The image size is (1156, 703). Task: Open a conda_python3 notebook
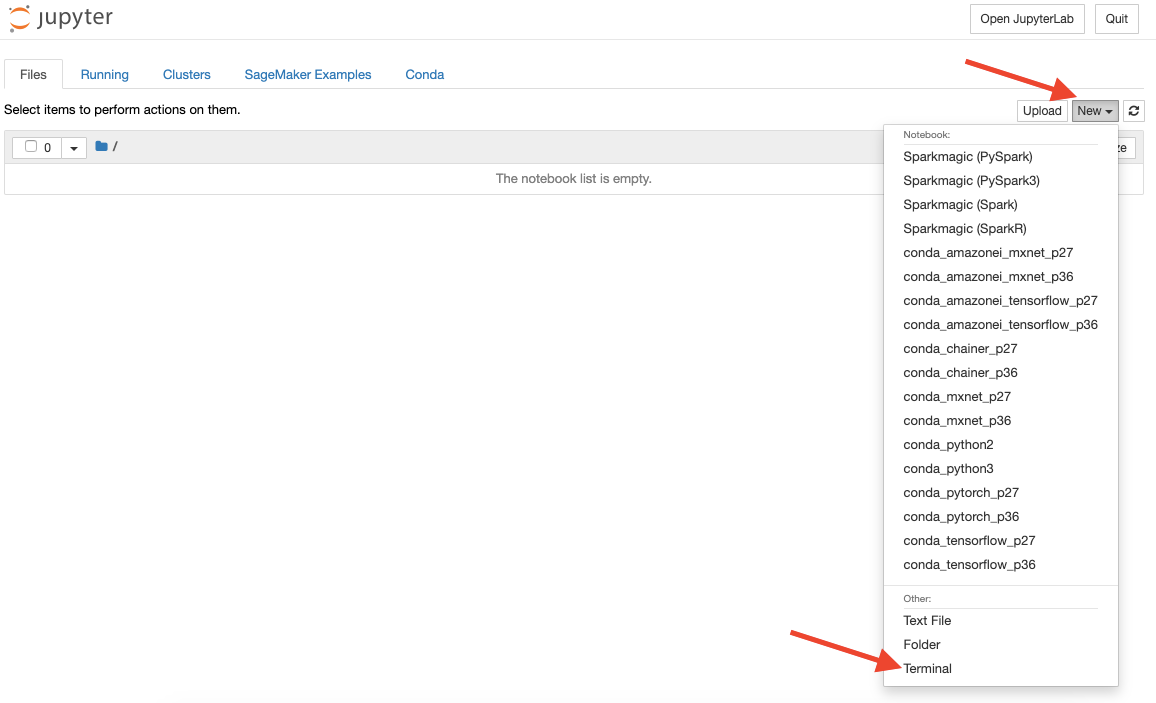948,468
